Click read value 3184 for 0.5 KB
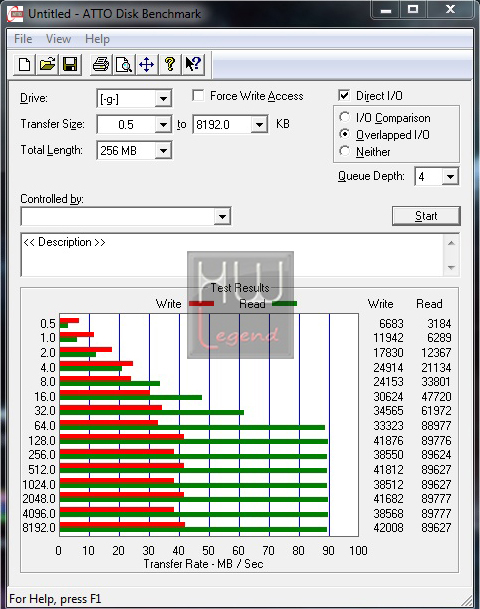 [439, 324]
